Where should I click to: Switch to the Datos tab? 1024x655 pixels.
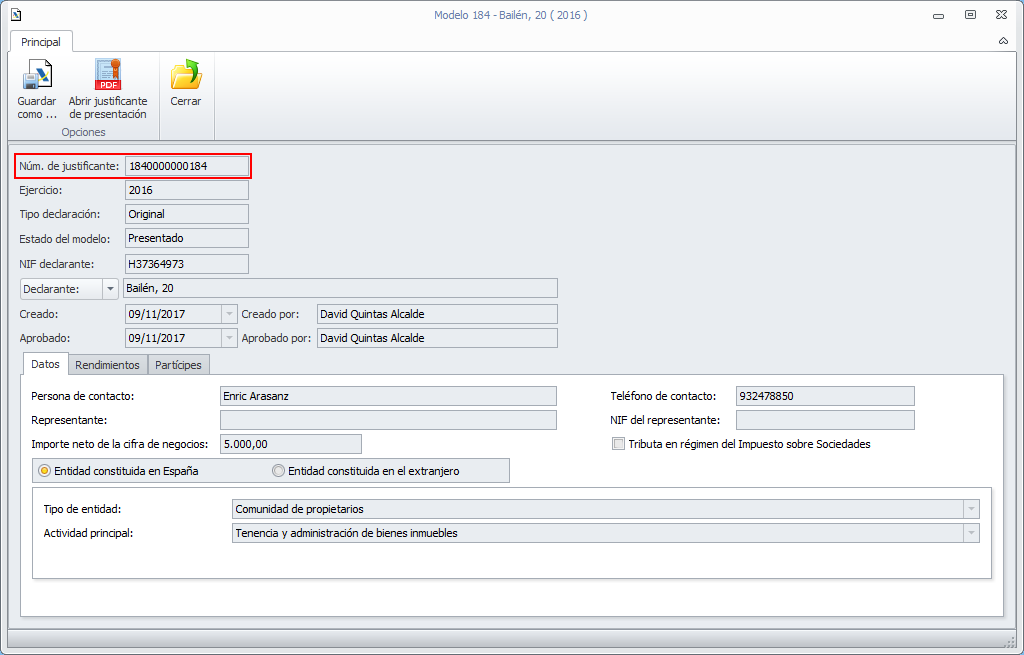(x=45, y=364)
